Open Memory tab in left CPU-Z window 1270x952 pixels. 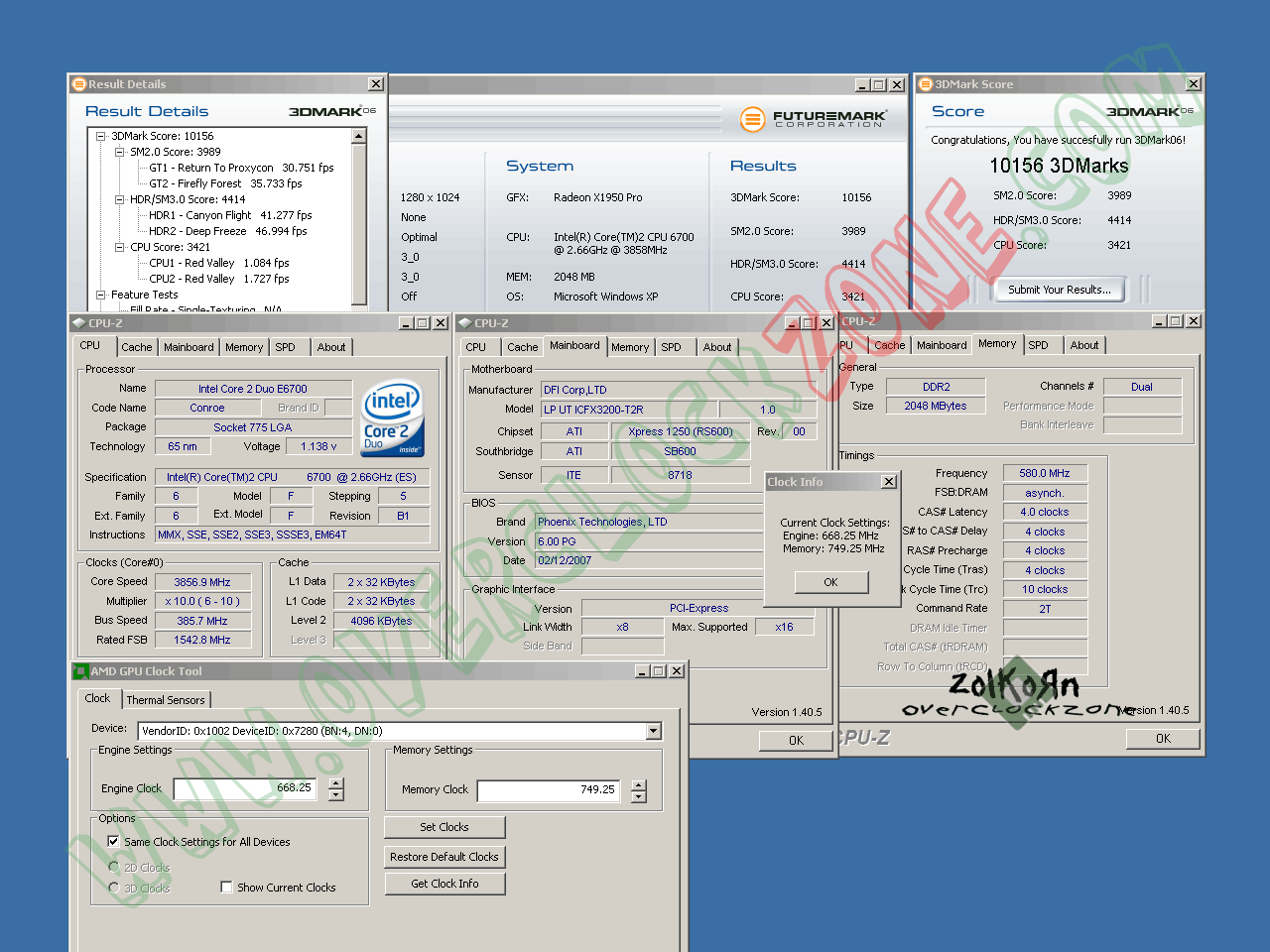(x=244, y=347)
